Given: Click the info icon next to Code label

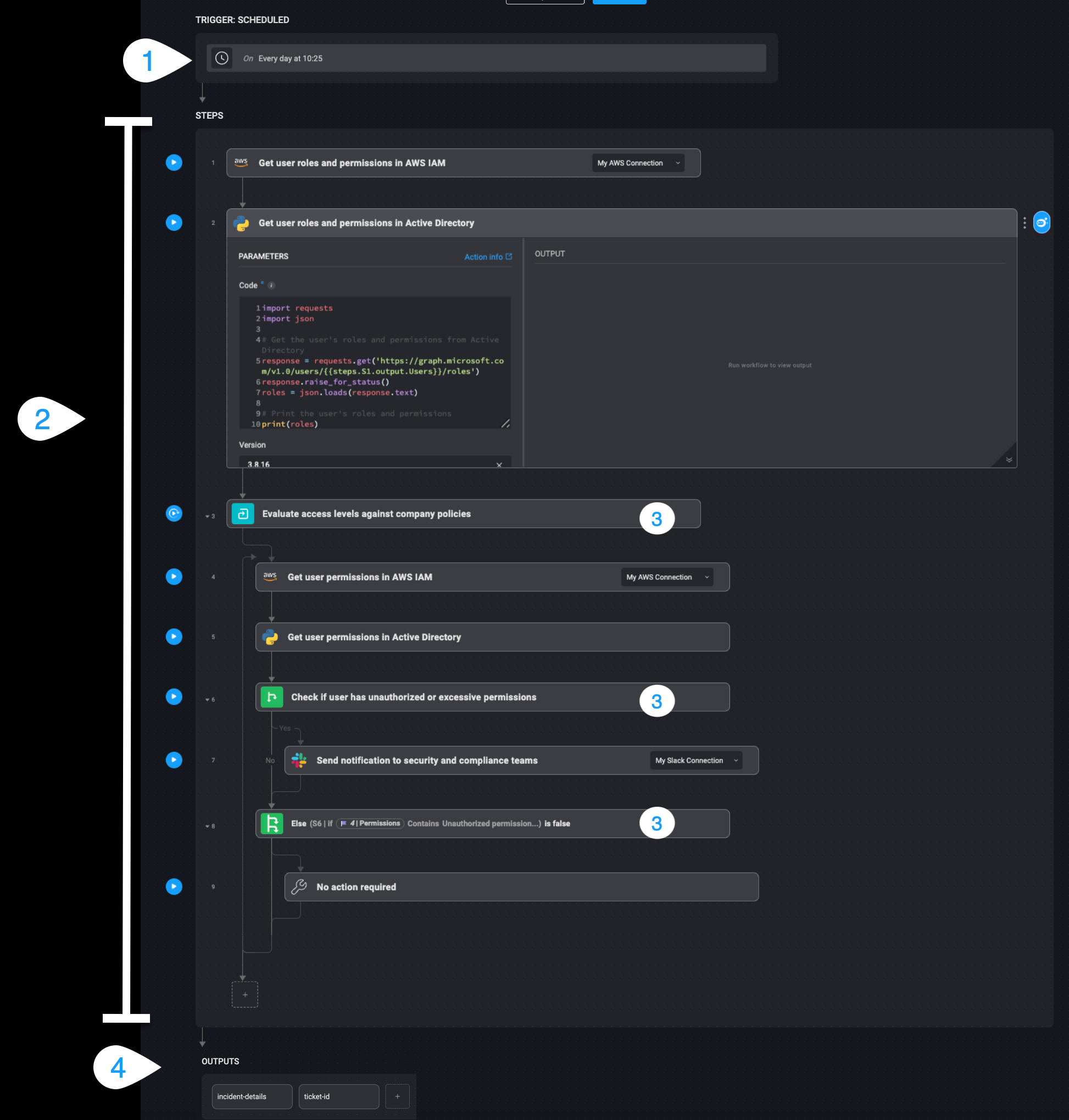Looking at the screenshot, I should [x=272, y=285].
